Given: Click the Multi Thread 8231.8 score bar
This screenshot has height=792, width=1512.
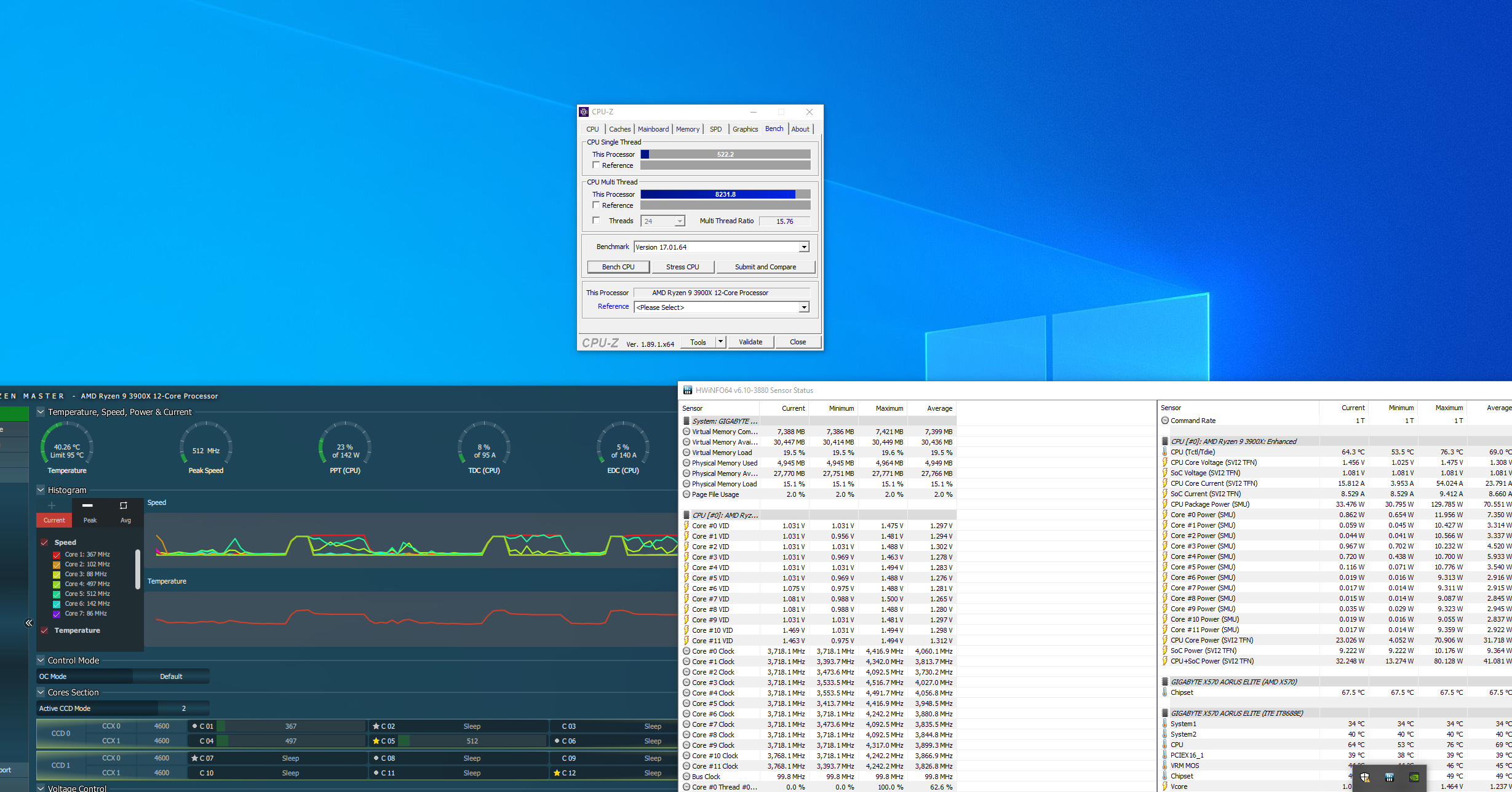Looking at the screenshot, I should [725, 194].
